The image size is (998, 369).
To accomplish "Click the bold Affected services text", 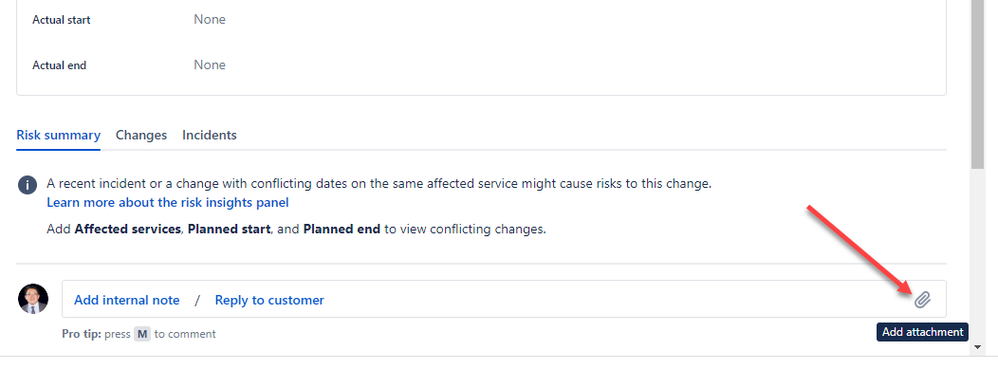I will pyautogui.click(x=127, y=229).
